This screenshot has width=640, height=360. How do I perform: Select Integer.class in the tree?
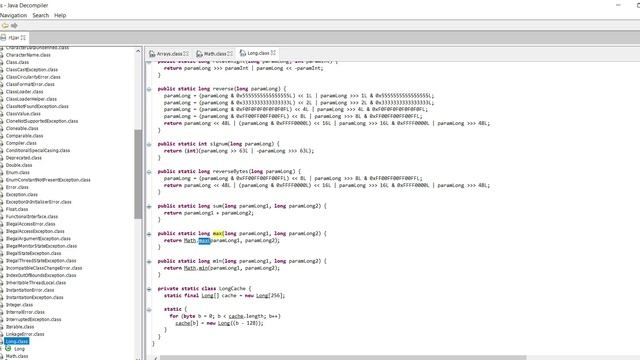19,304
